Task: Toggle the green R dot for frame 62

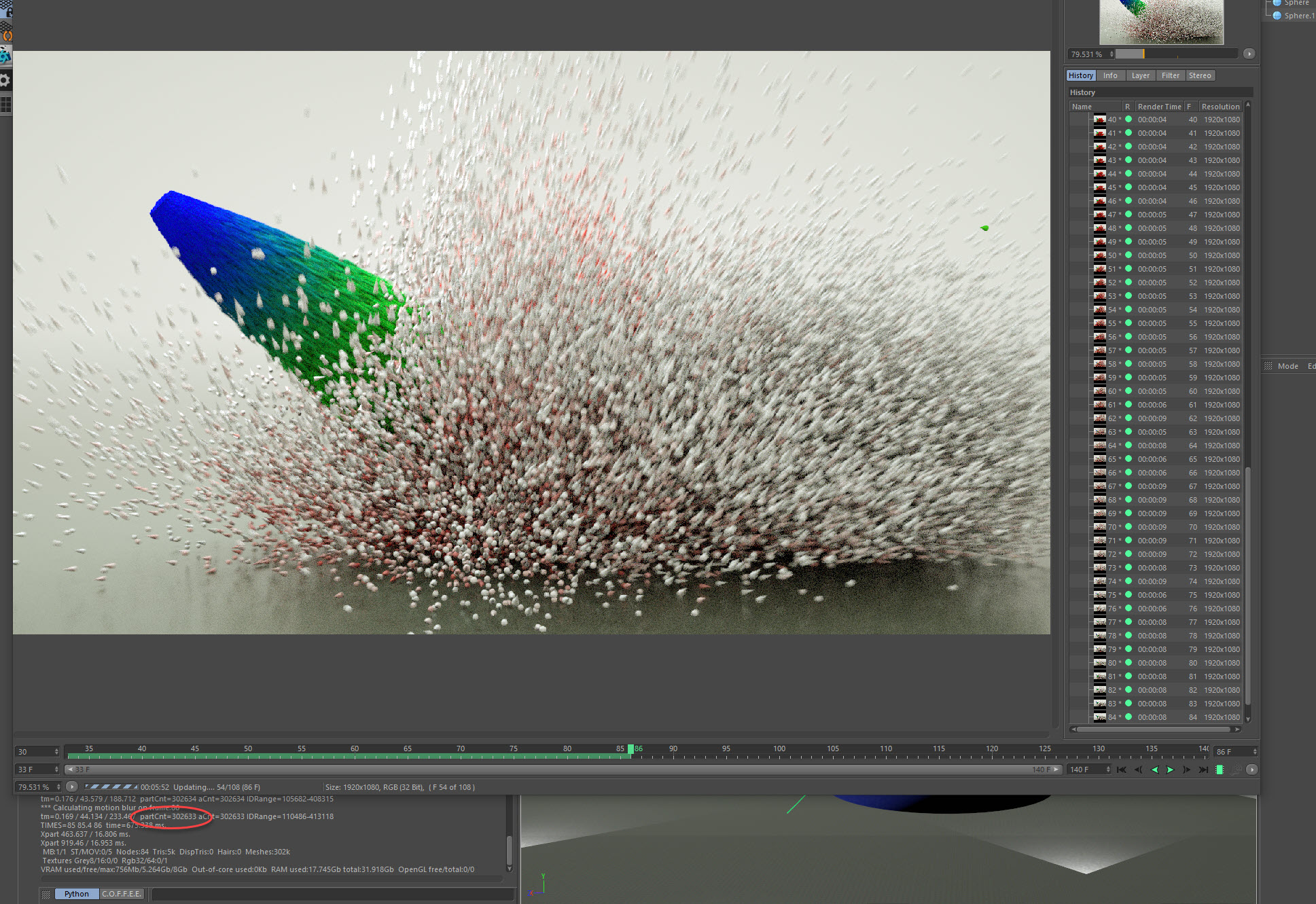Action: (1128, 418)
